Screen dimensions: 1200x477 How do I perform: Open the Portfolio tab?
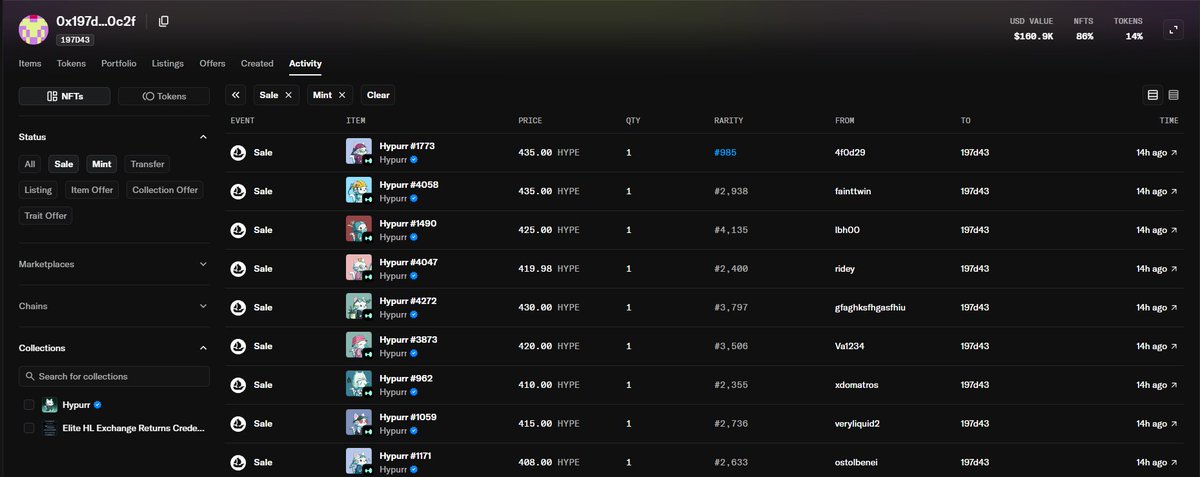119,63
